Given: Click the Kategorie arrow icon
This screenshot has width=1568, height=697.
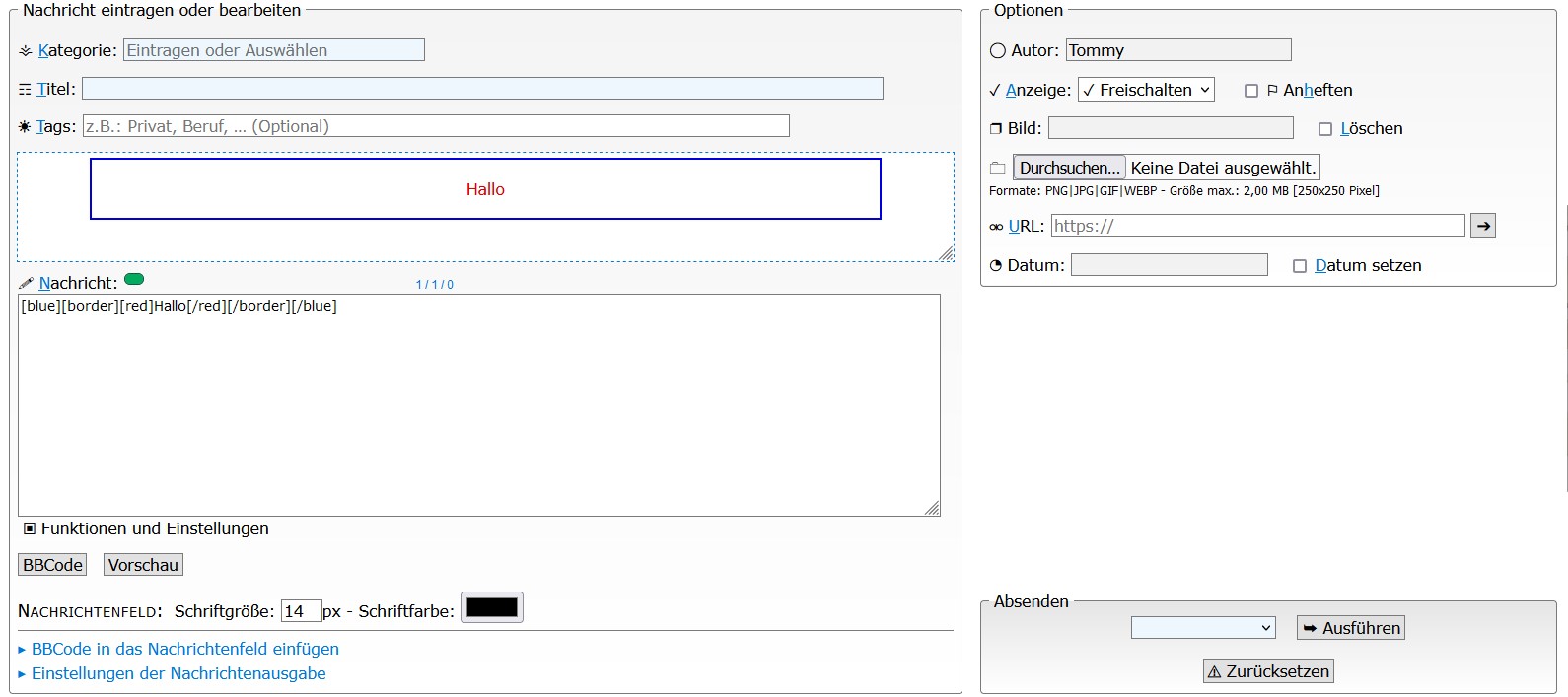Looking at the screenshot, I should 26,51.
